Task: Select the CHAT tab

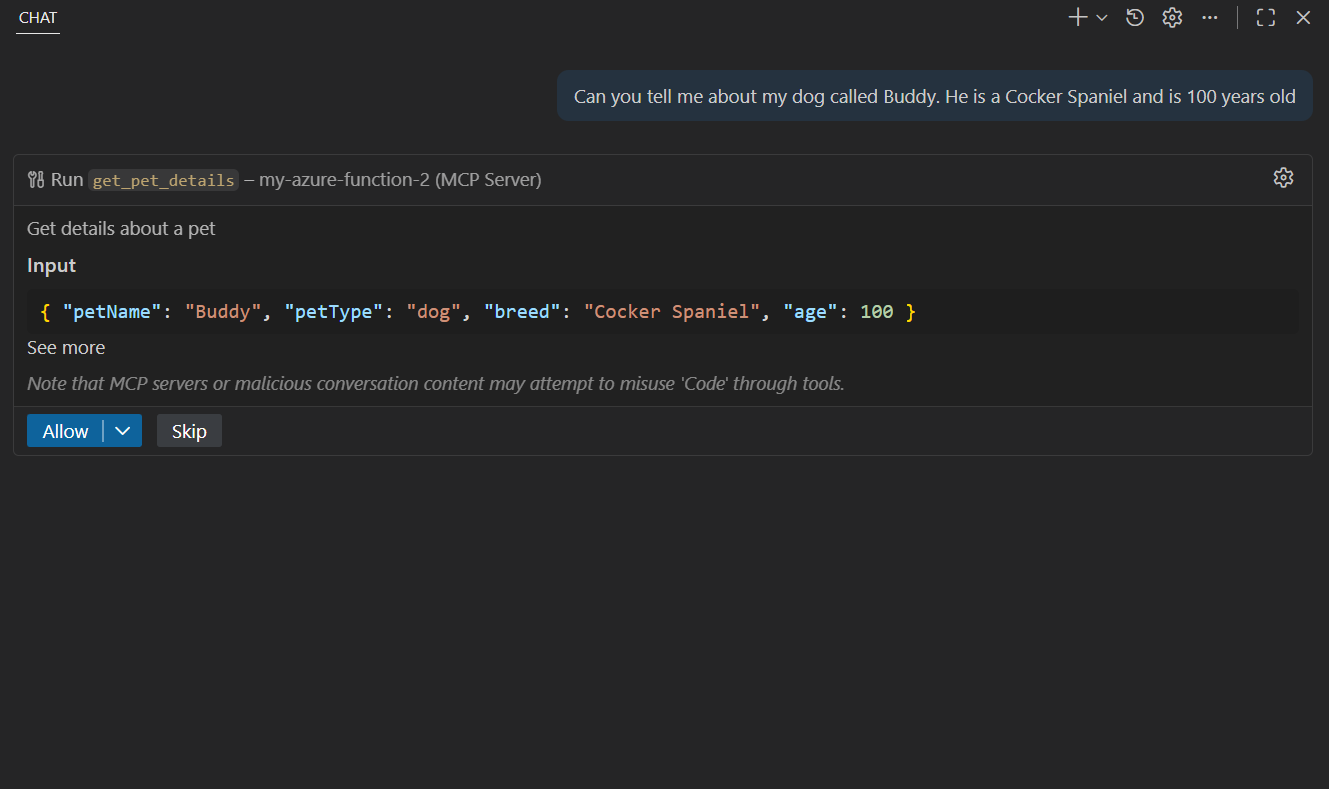Action: (x=38, y=17)
